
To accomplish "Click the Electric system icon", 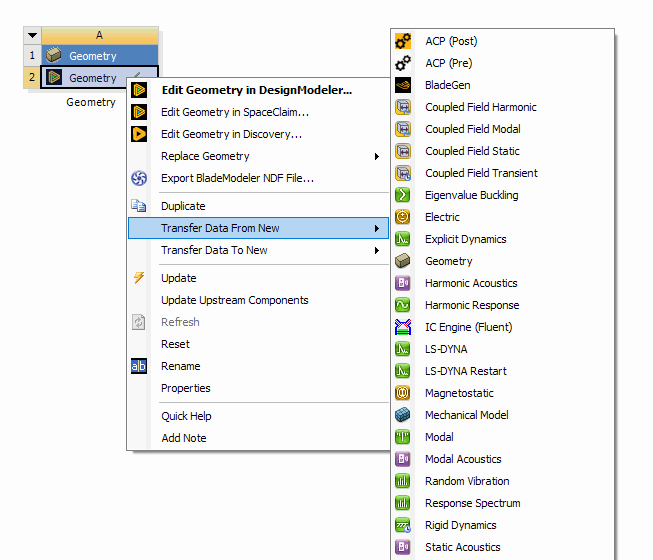I will tap(403, 217).
